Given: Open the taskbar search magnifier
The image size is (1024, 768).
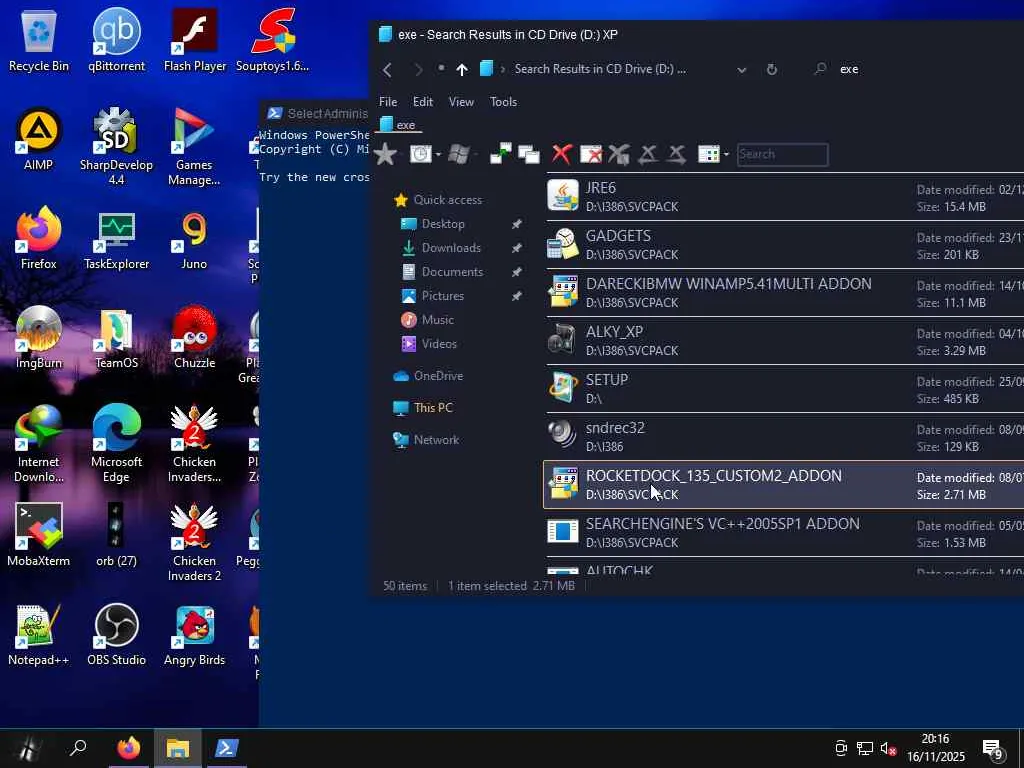Looking at the screenshot, I should pos(78,748).
